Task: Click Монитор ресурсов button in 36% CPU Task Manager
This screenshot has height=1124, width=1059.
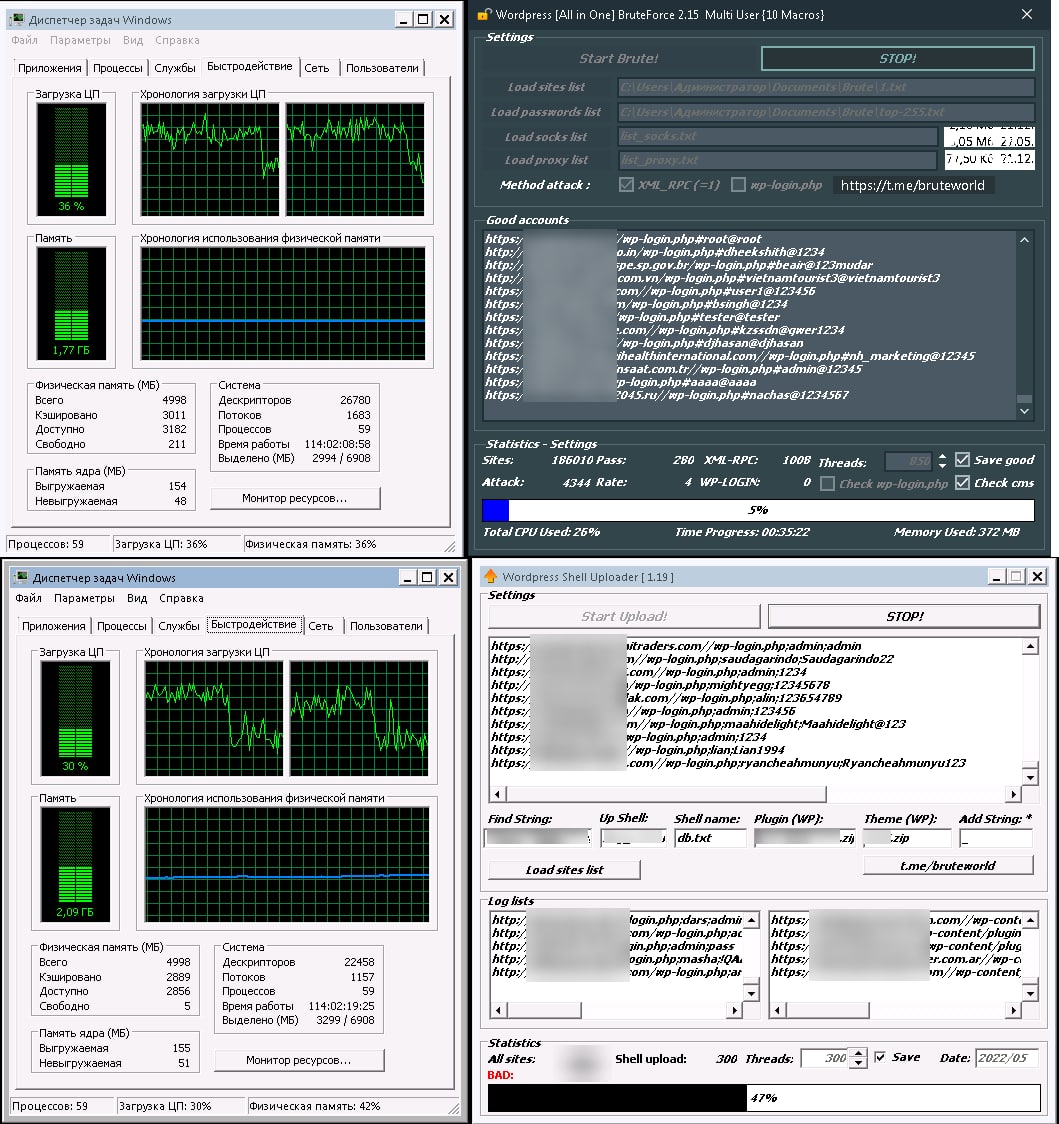Action: coord(295,498)
